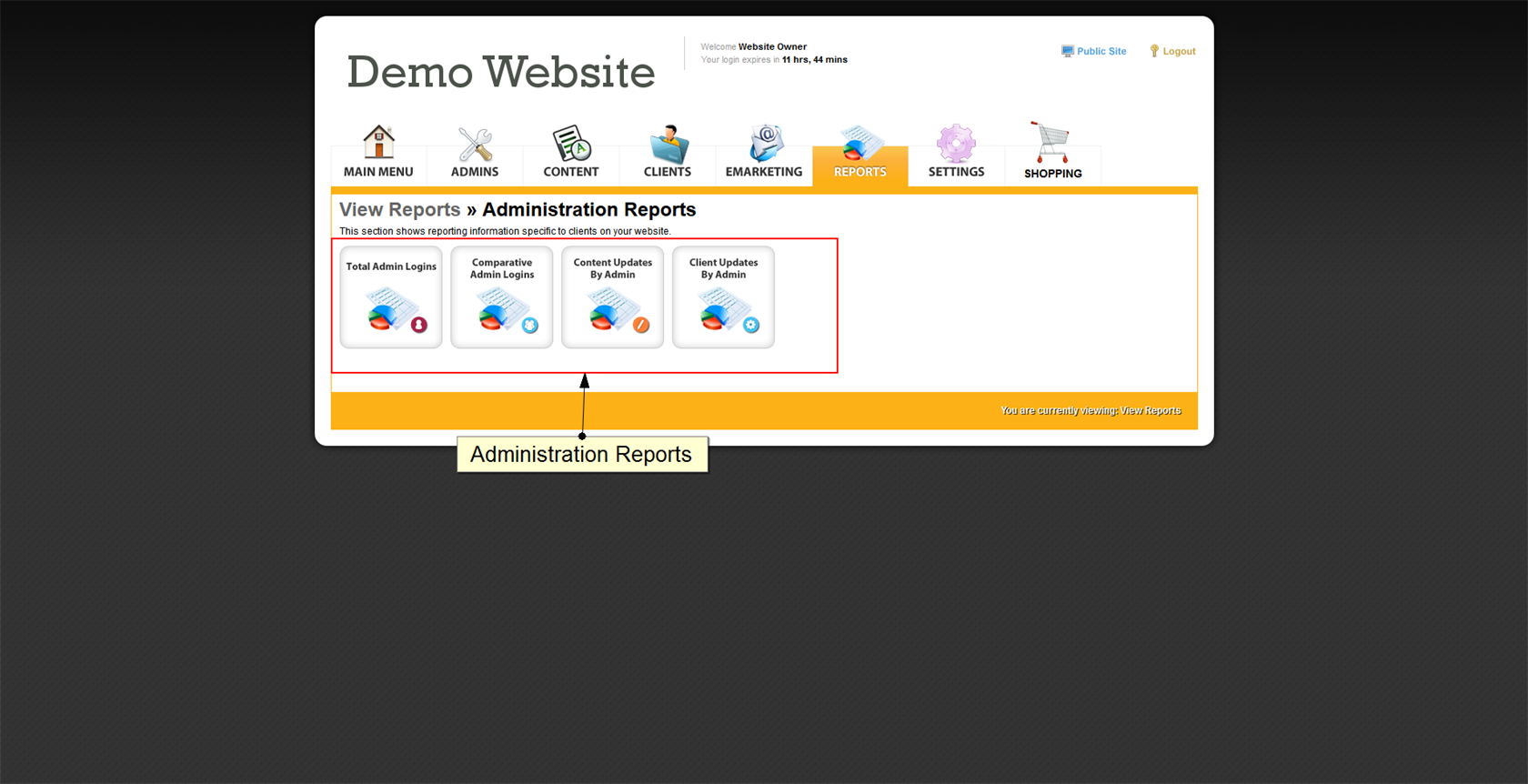Click the Demo Website title
This screenshot has height=784, width=1528.
tap(500, 72)
